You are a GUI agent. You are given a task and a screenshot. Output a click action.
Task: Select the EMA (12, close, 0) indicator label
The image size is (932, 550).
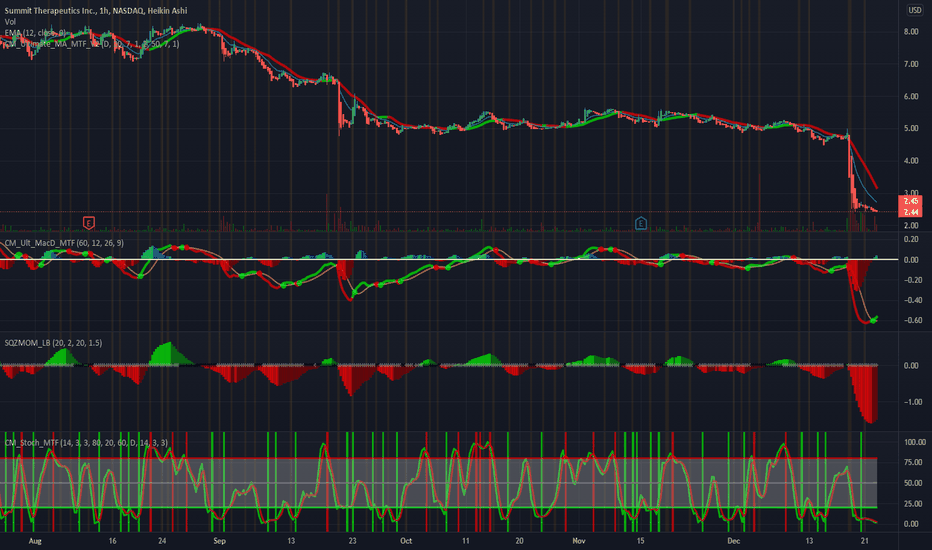pos(35,33)
